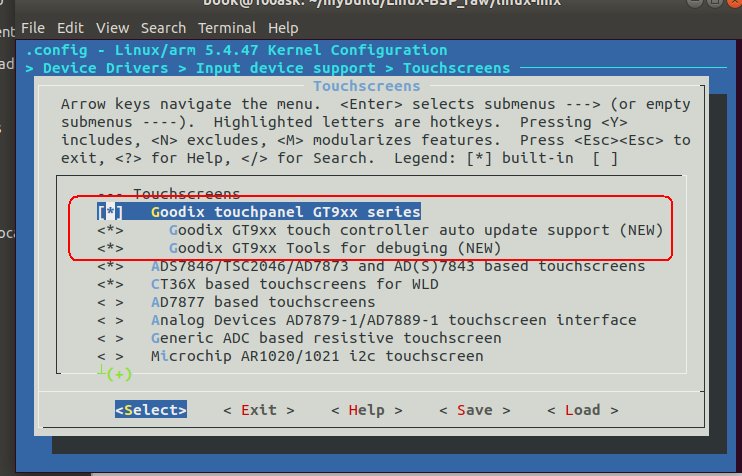Open the File menu
The height and width of the screenshot is (476, 742).
(x=33, y=28)
